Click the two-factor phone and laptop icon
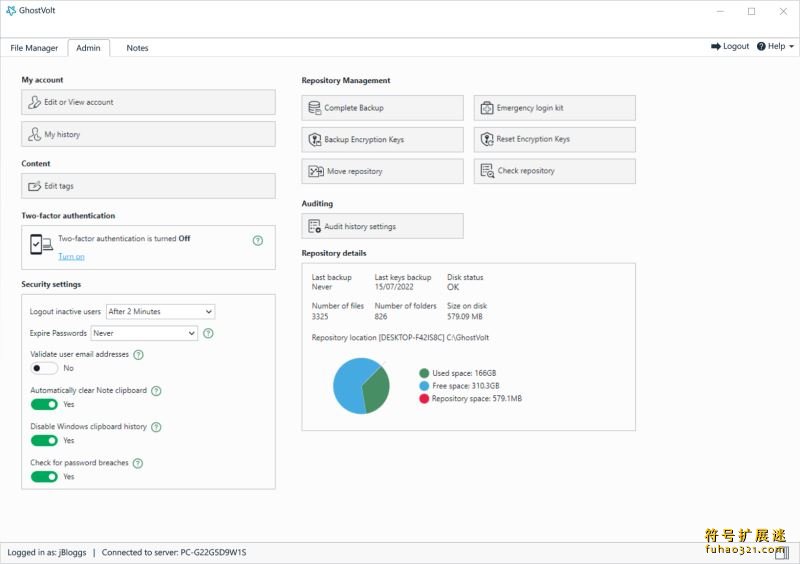 41,244
